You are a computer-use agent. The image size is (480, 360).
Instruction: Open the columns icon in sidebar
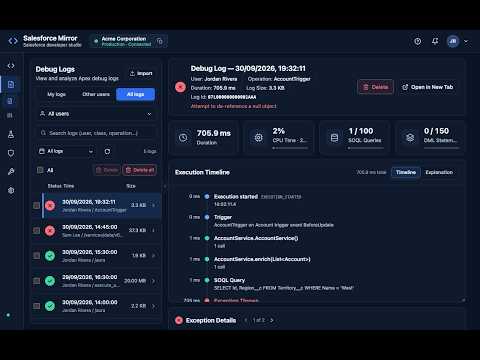(10, 115)
